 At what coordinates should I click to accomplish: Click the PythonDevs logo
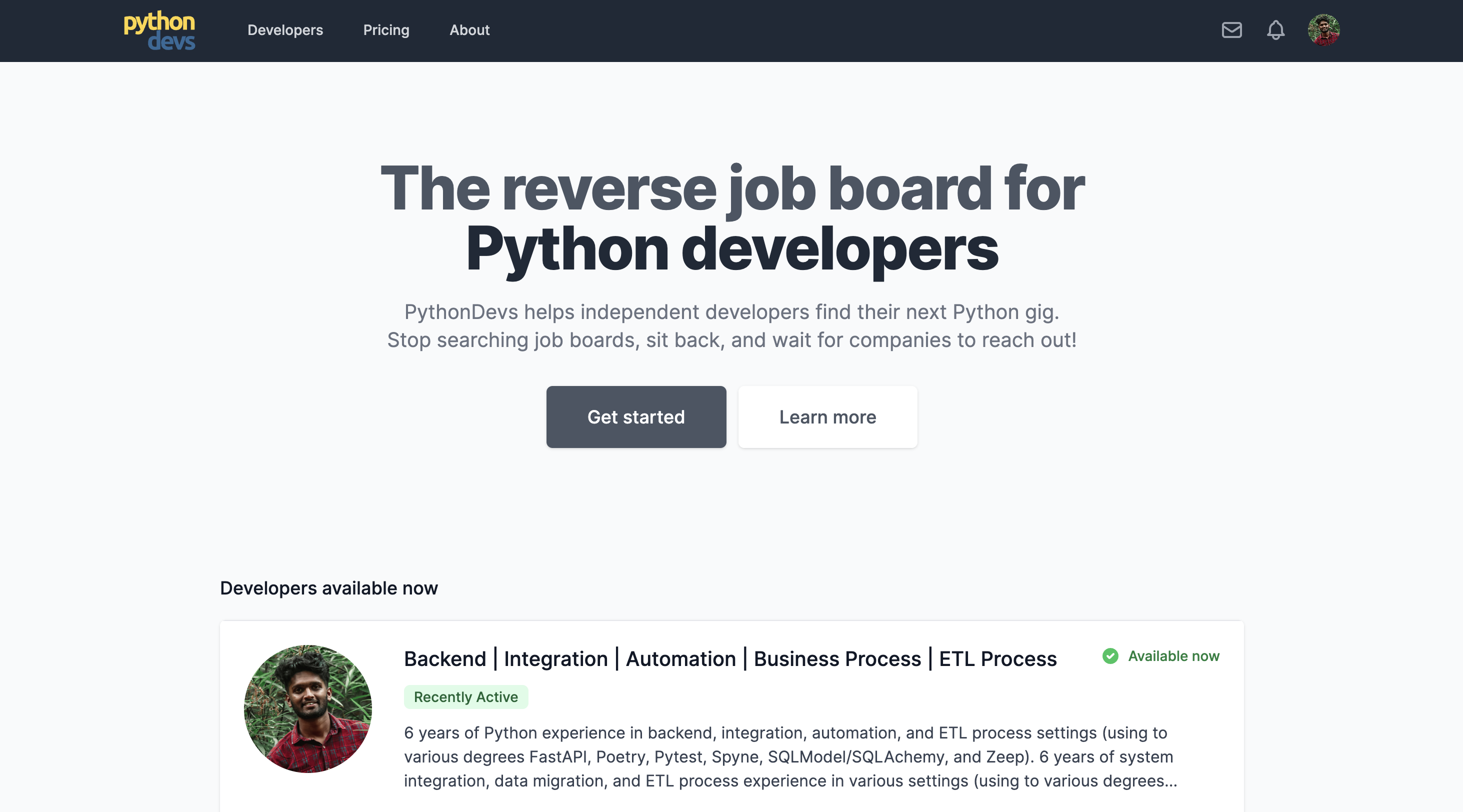coord(159,30)
